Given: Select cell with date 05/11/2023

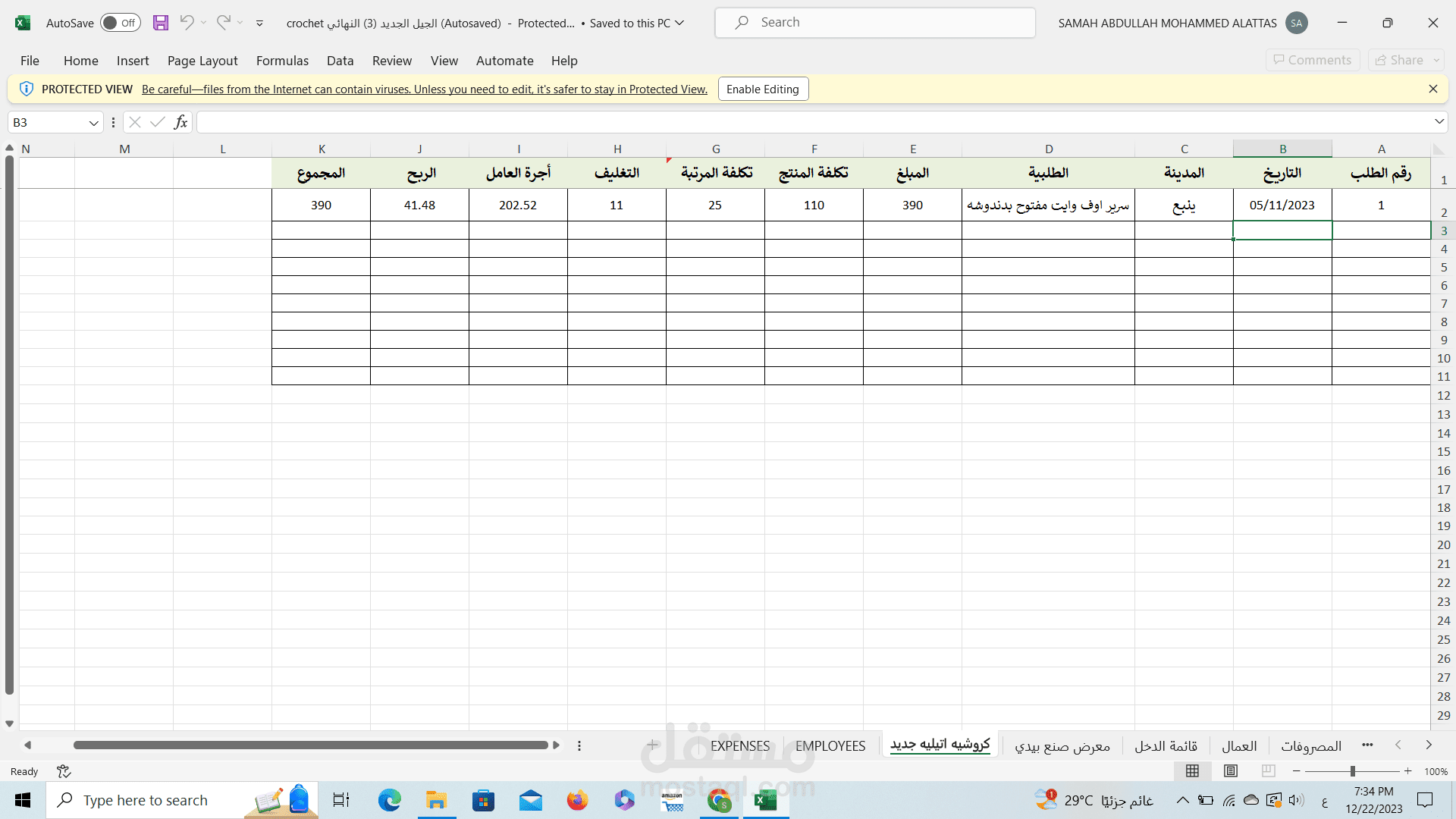Looking at the screenshot, I should coord(1282,205).
